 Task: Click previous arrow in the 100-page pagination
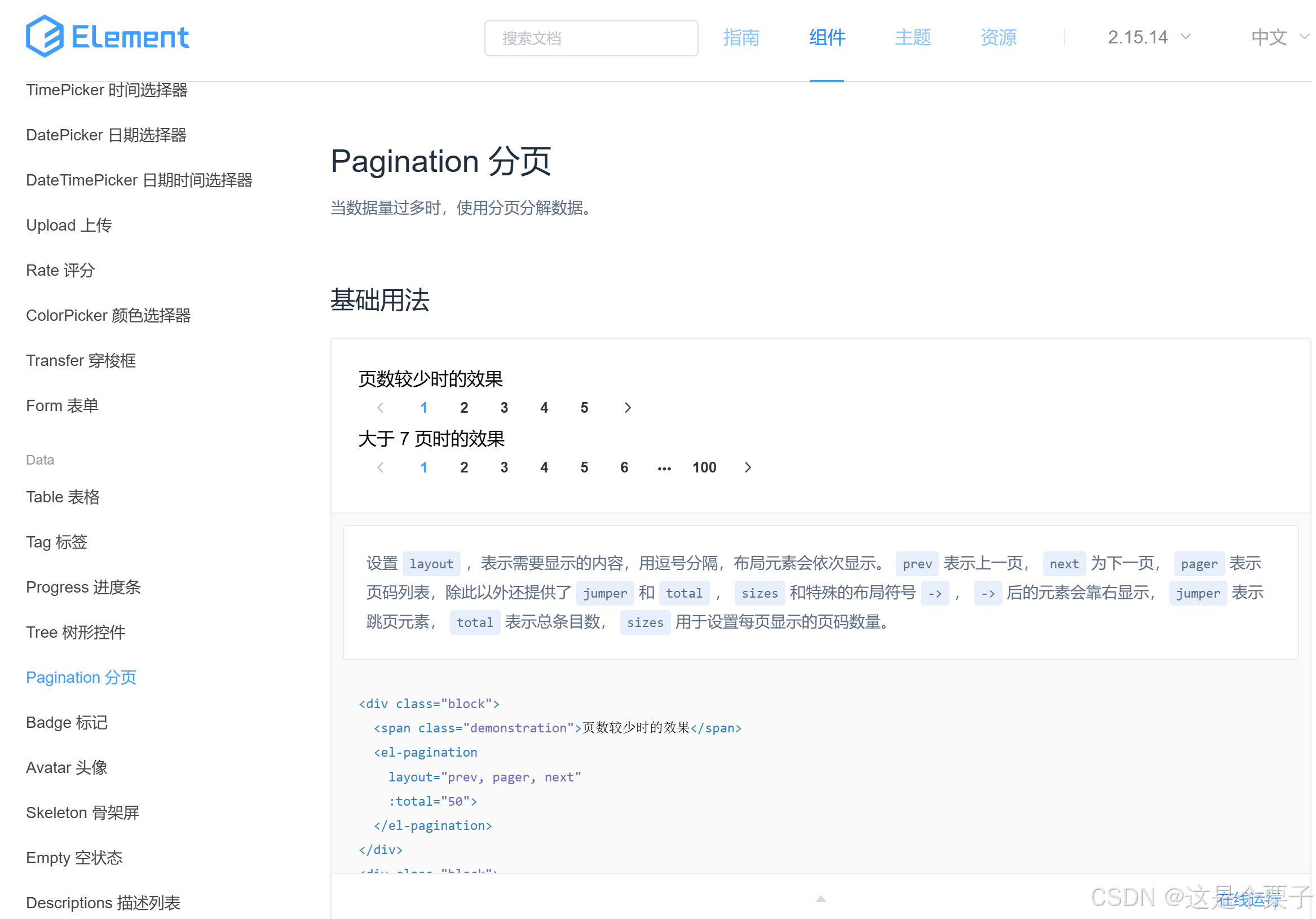(x=381, y=468)
